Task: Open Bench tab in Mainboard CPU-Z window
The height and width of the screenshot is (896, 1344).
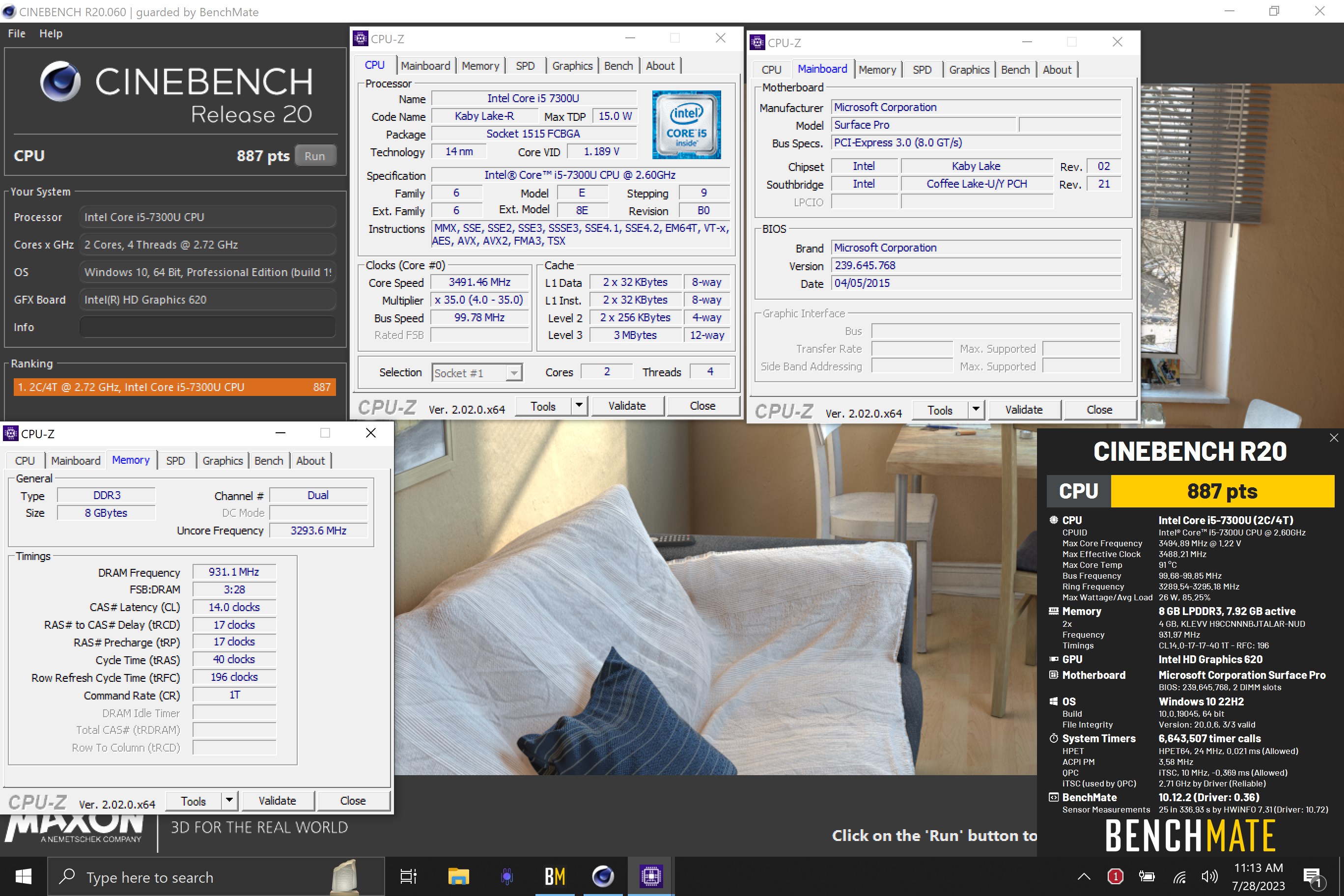Action: [1015, 70]
